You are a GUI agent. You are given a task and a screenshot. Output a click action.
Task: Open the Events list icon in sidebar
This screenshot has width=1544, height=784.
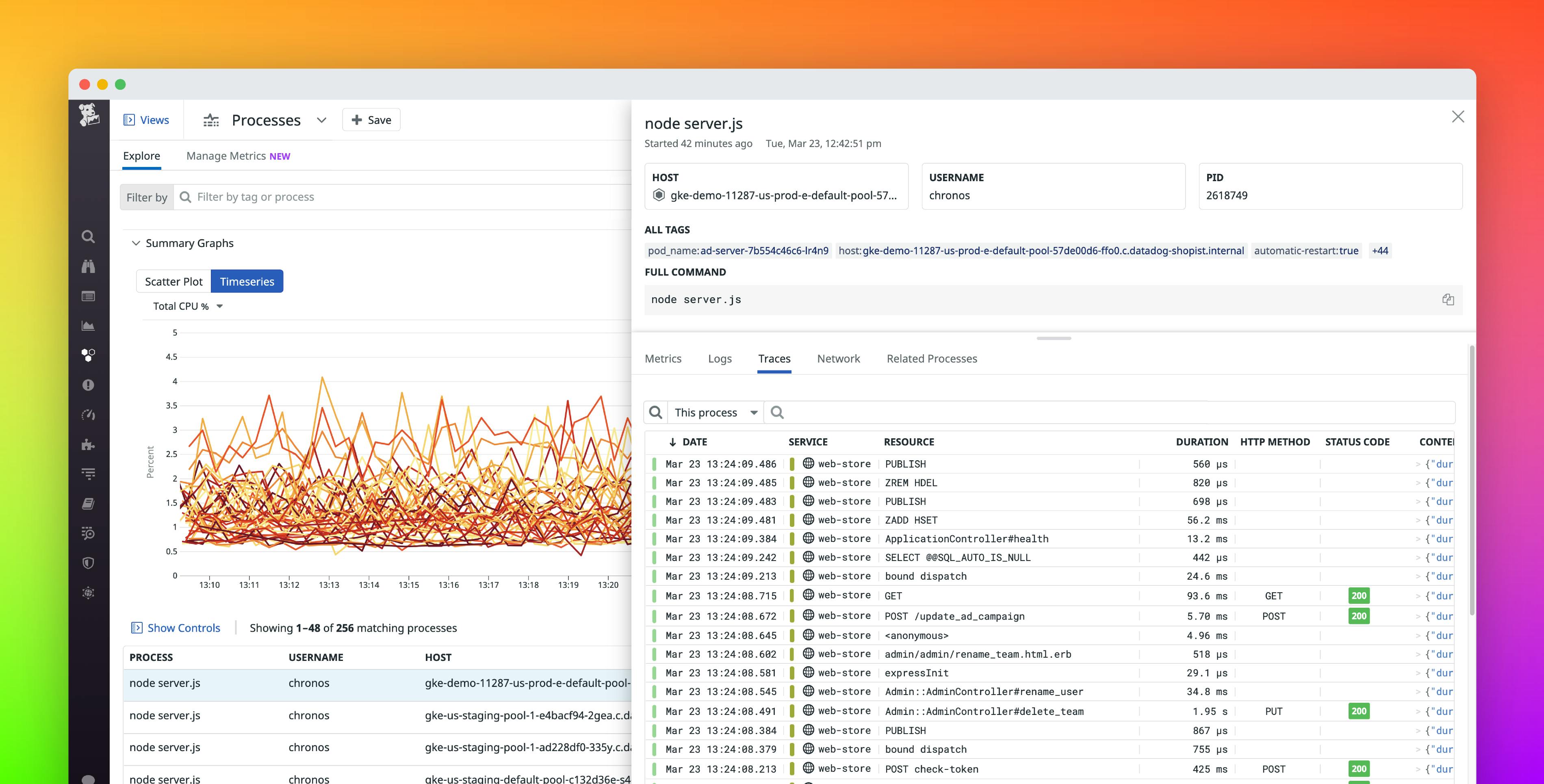pyautogui.click(x=88, y=295)
